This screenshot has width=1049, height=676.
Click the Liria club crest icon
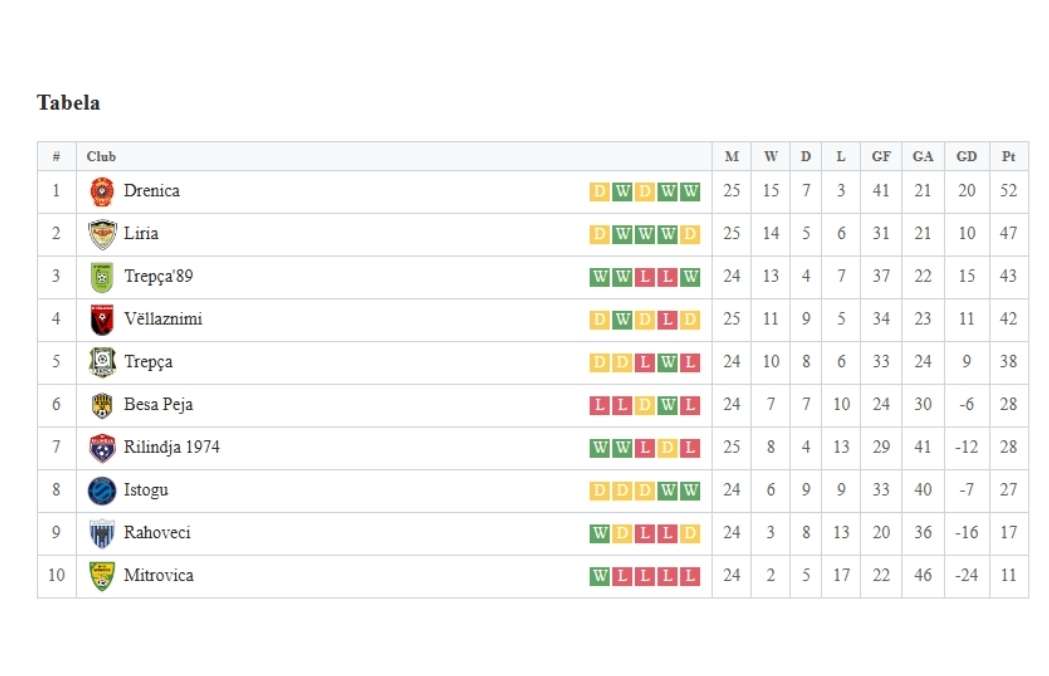tap(102, 234)
